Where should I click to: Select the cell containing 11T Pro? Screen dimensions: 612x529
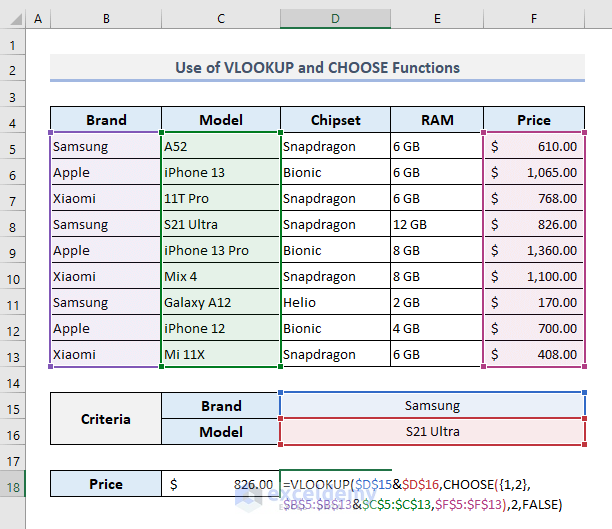221,198
